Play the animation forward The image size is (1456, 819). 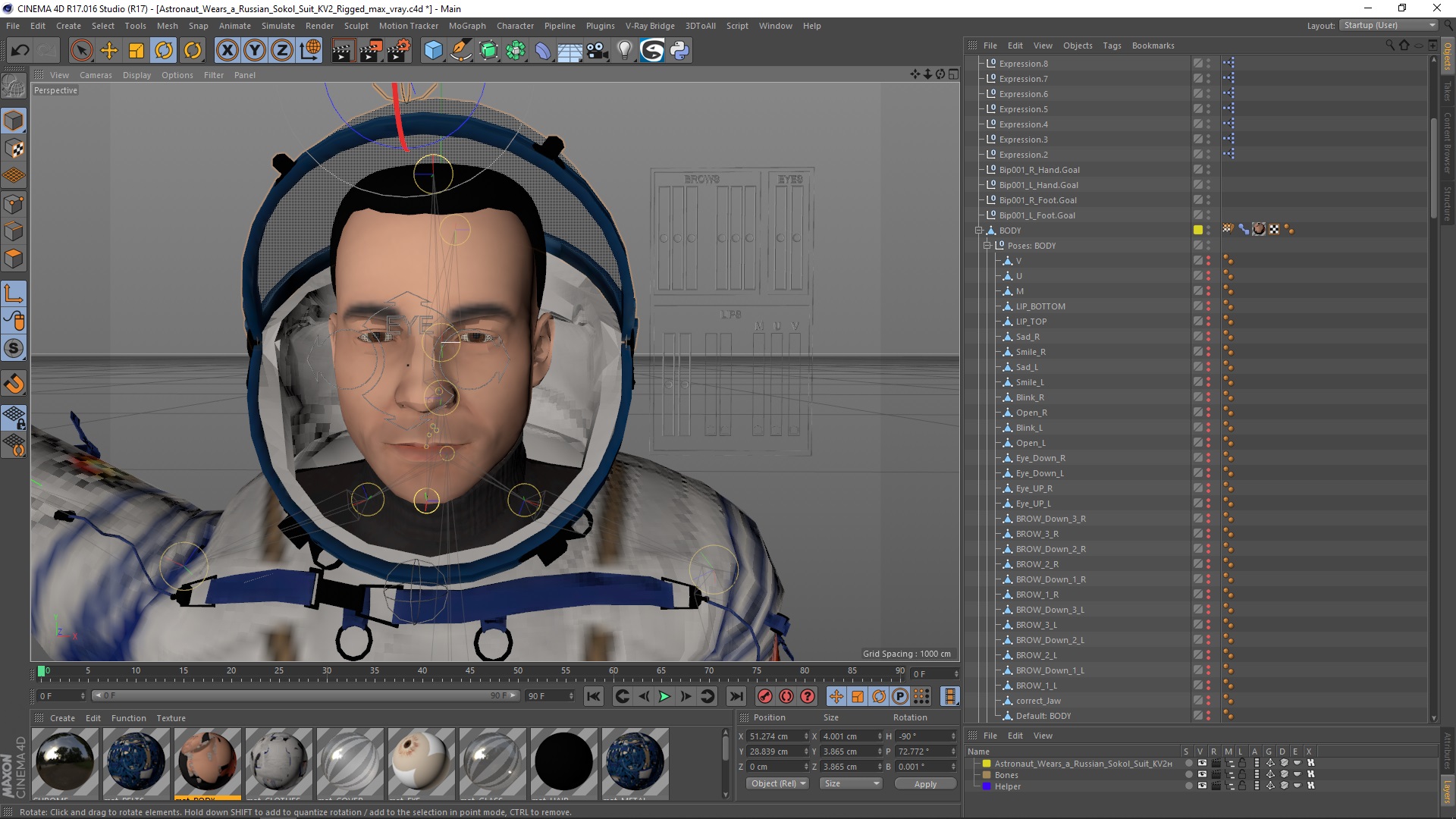coord(664,696)
